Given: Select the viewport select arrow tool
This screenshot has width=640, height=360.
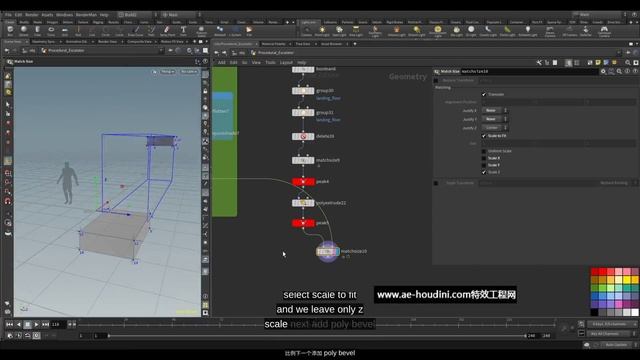Looking at the screenshot, I should tap(8, 104).
